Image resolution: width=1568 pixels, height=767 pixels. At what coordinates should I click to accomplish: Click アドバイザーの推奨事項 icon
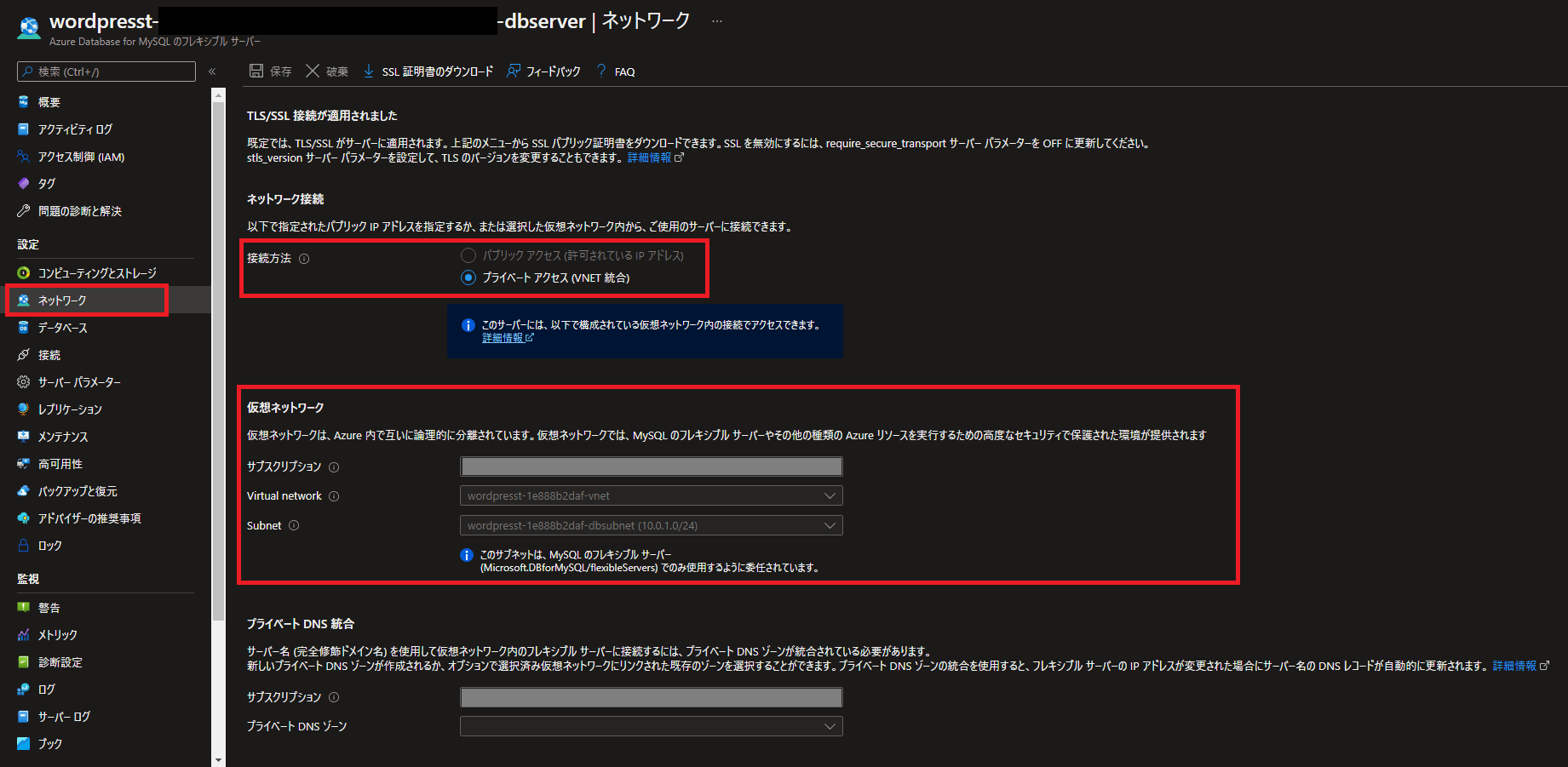(x=24, y=518)
